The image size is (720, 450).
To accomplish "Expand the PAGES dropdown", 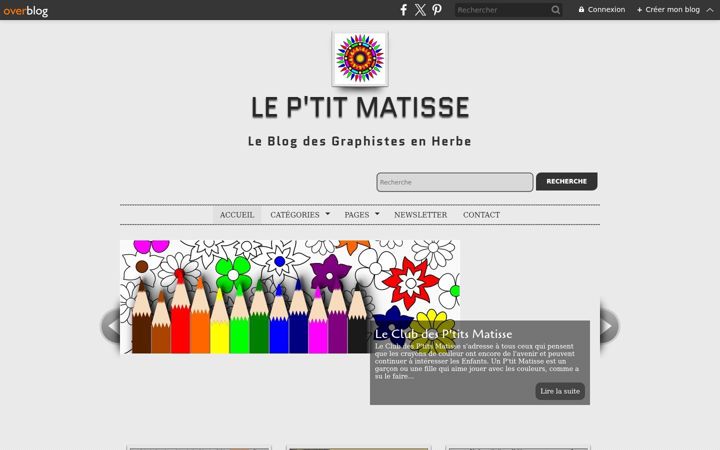I will point(362,215).
